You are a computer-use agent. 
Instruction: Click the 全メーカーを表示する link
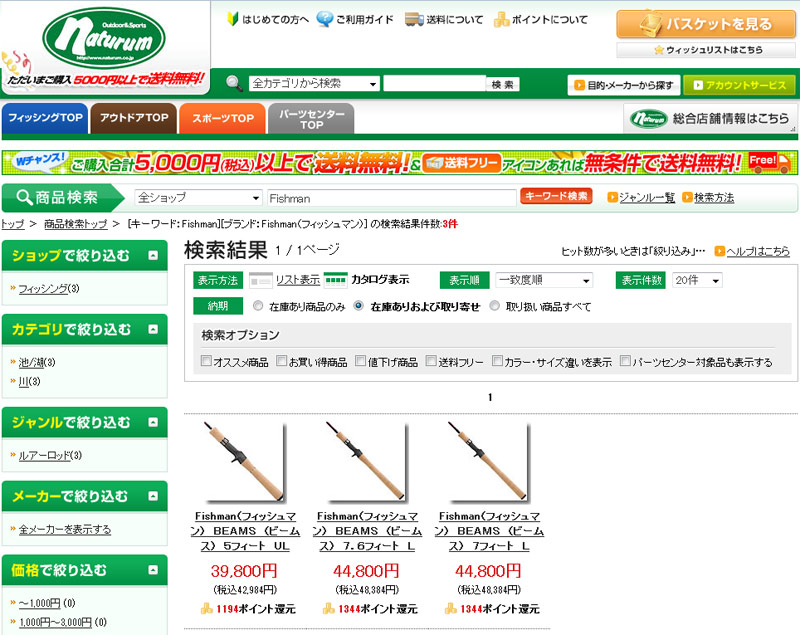pos(65,529)
